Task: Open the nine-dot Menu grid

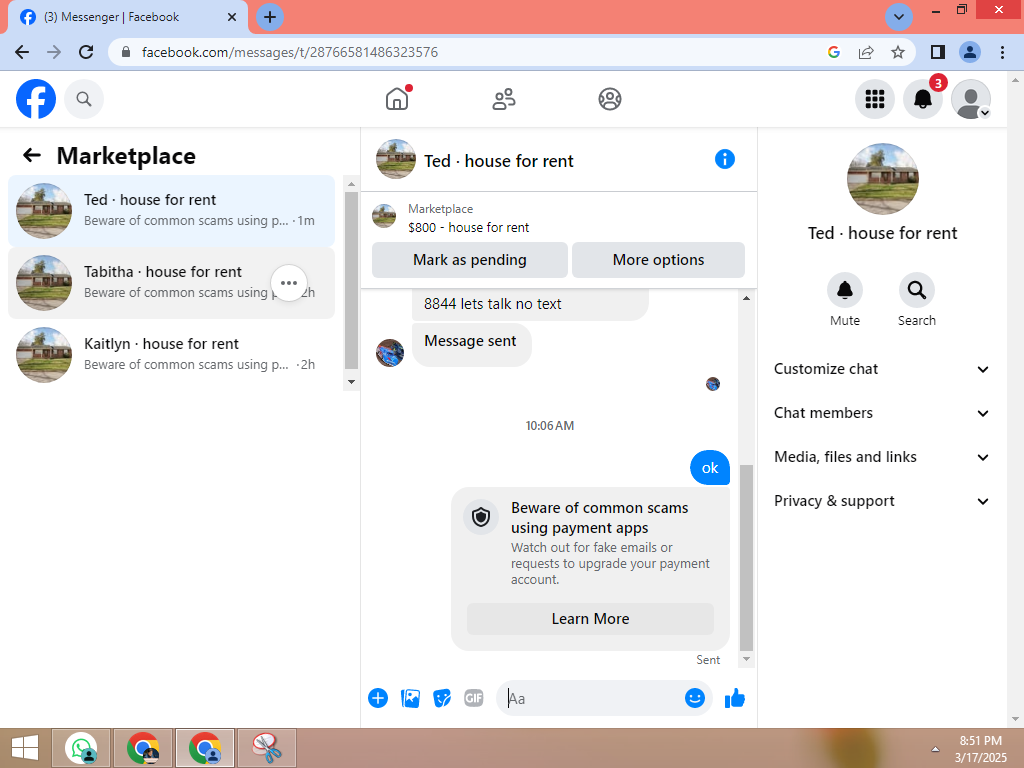Action: [874, 99]
